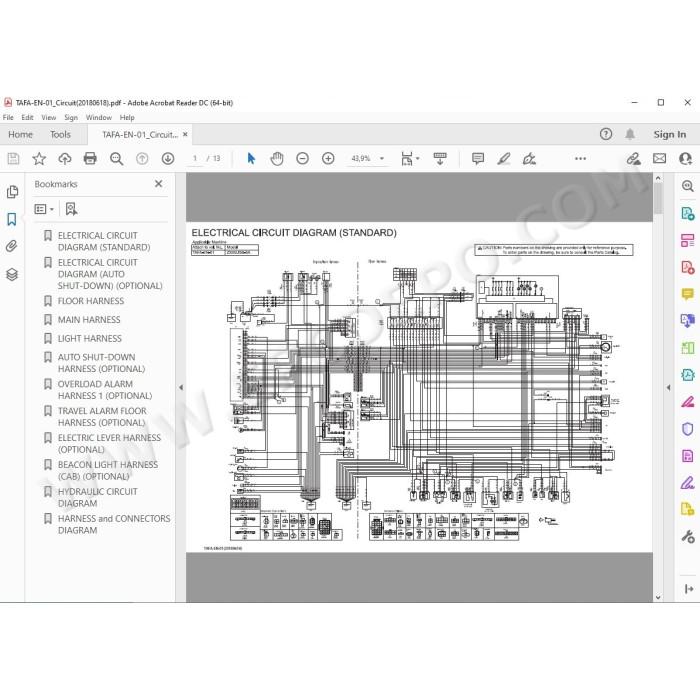Open HYDRAULIC CIRCUIT DIAGRAM bookmark

(x=97, y=497)
